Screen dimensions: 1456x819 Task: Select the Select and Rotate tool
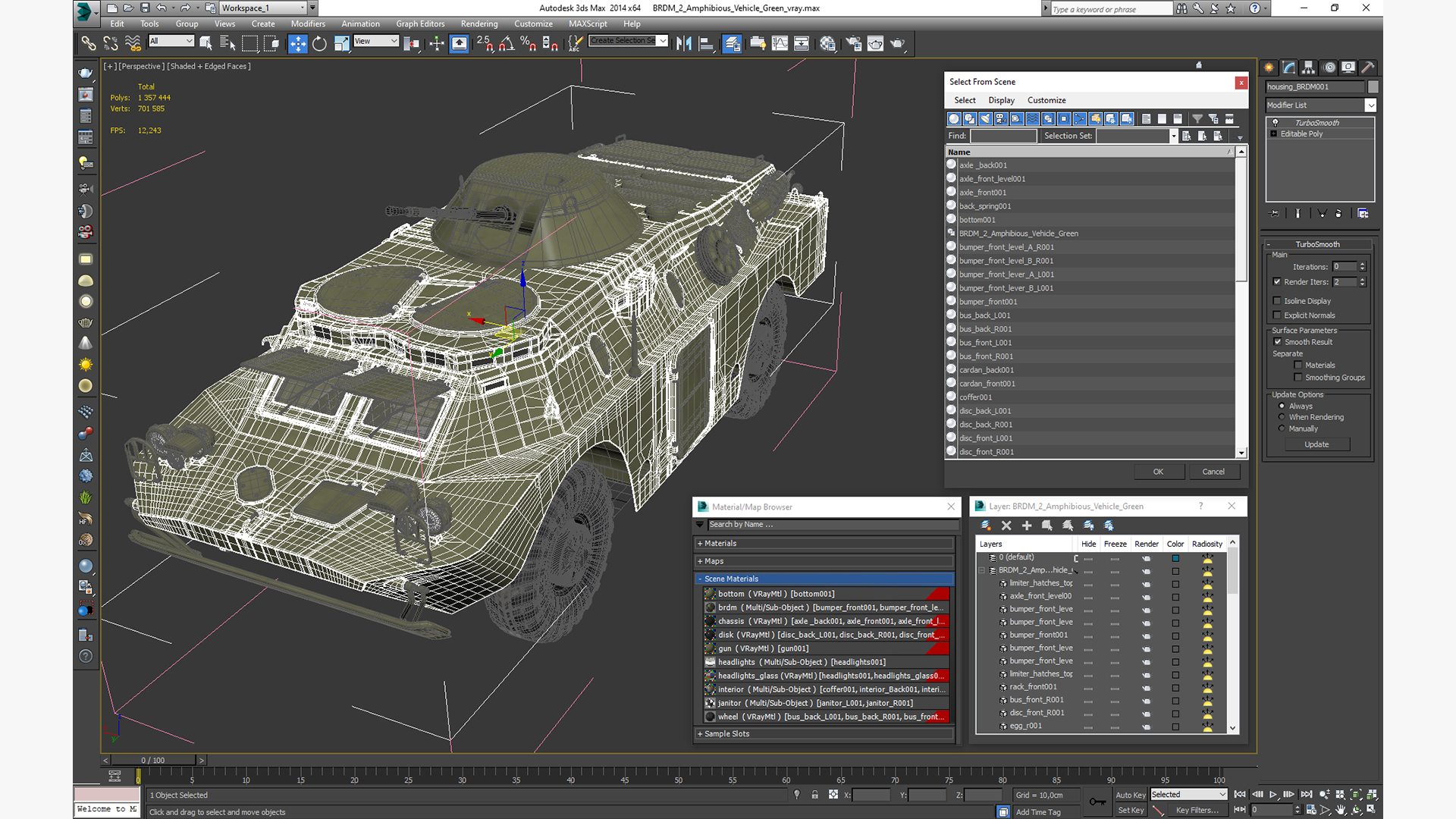tap(319, 44)
